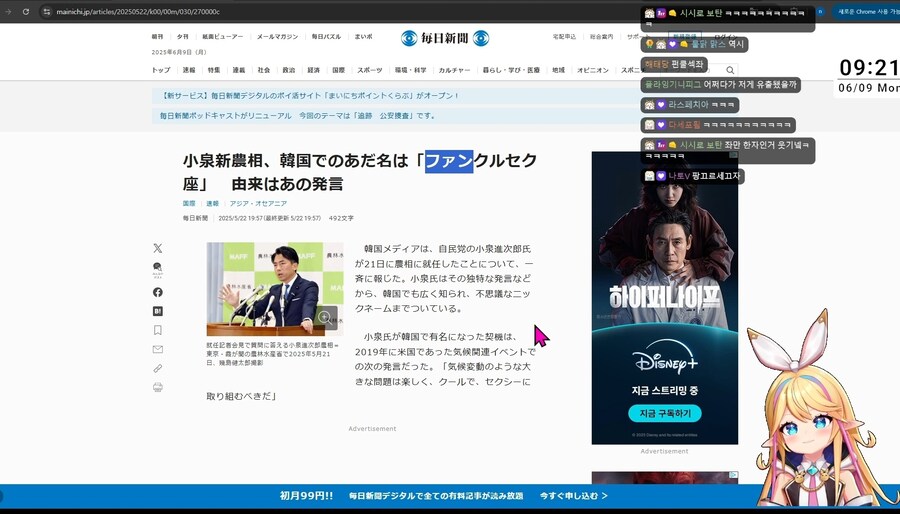Click the Facebook share icon
The width and height of the screenshot is (900, 514).
(x=158, y=292)
